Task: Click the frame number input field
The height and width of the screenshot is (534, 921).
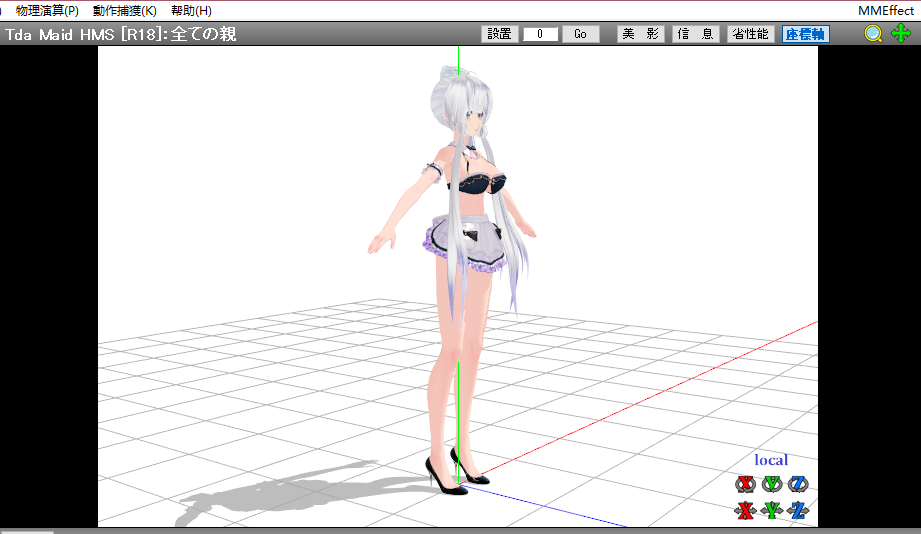Action: (540, 34)
